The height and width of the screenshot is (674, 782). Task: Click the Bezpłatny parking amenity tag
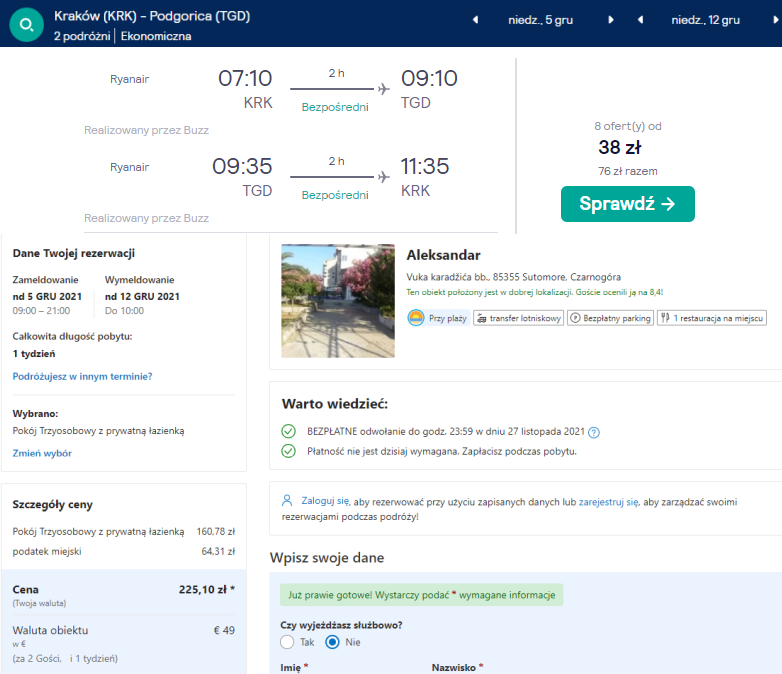(x=610, y=318)
